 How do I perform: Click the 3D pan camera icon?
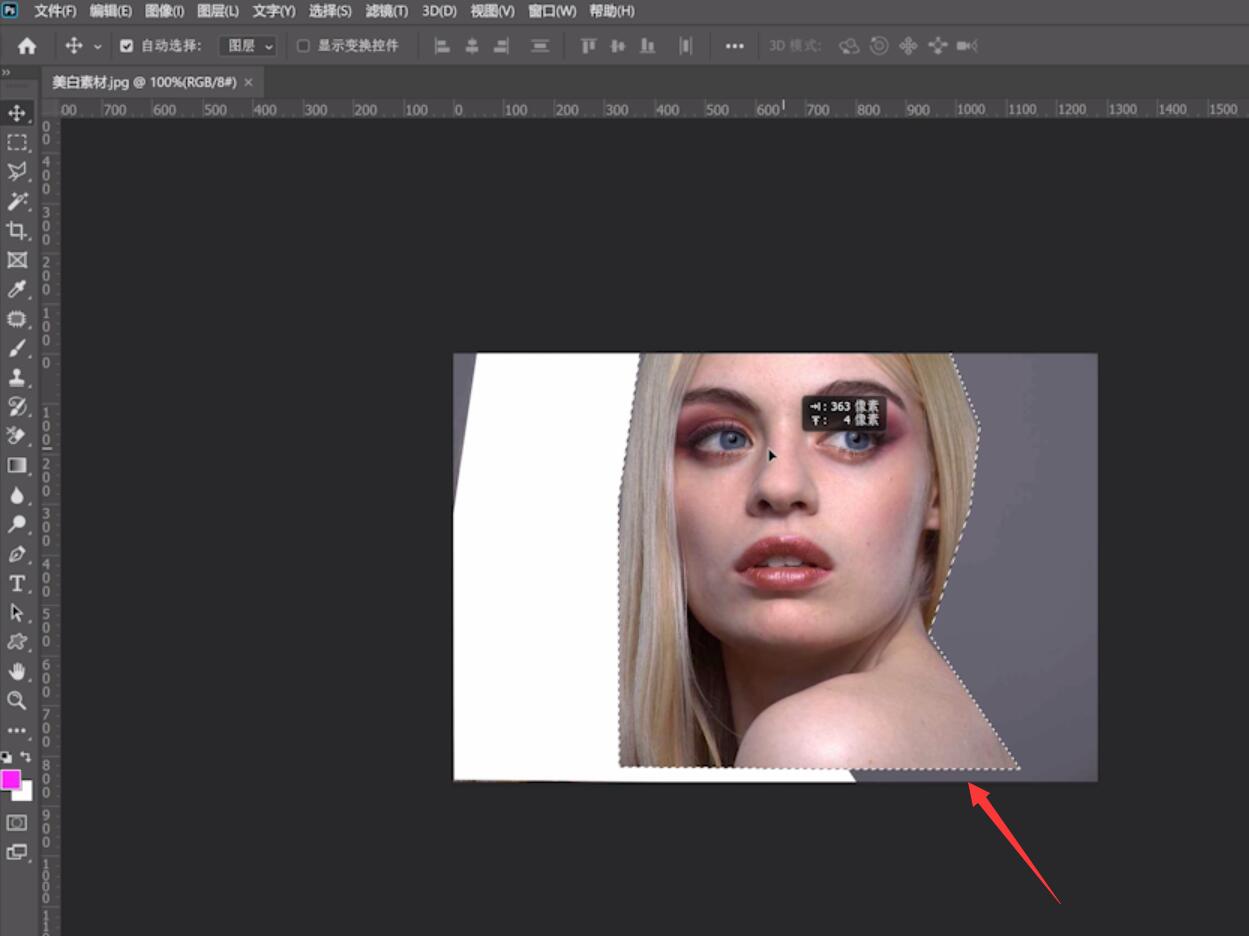point(908,46)
